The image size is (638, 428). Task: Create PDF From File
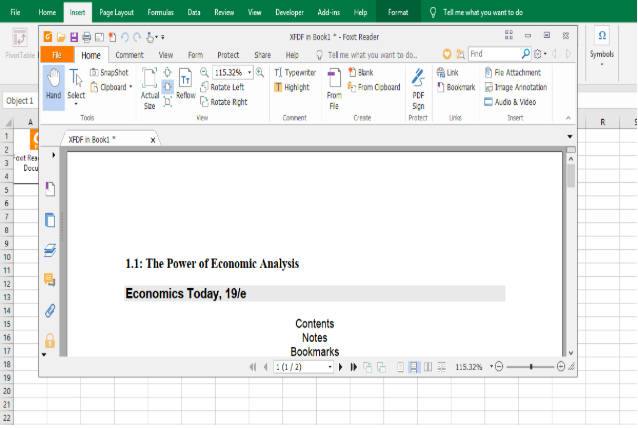334,88
